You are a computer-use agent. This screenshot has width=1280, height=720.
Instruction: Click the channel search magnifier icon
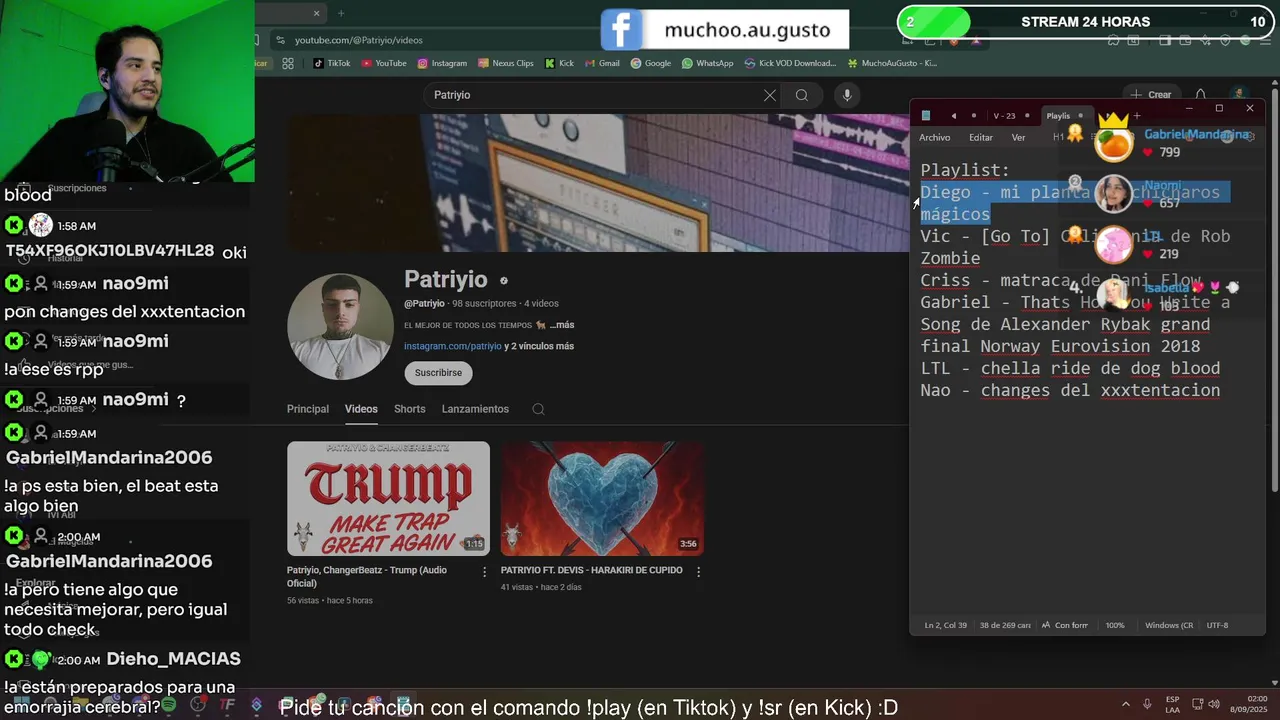[x=538, y=409]
